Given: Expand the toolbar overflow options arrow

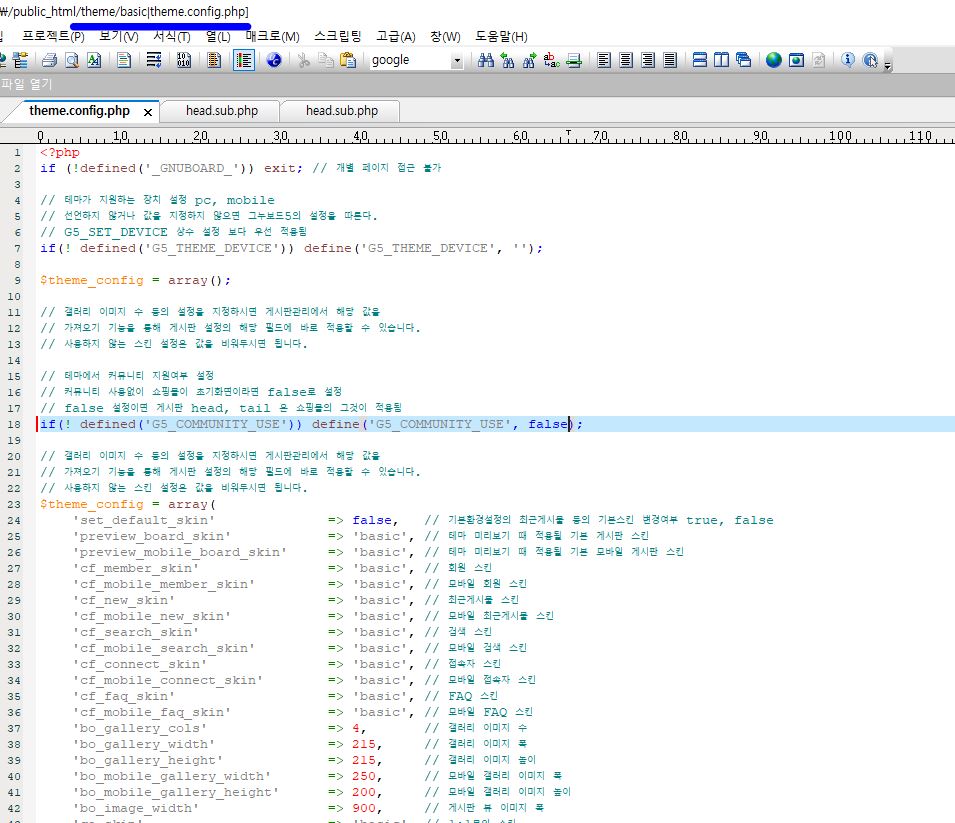Looking at the screenshot, I should 888,64.
